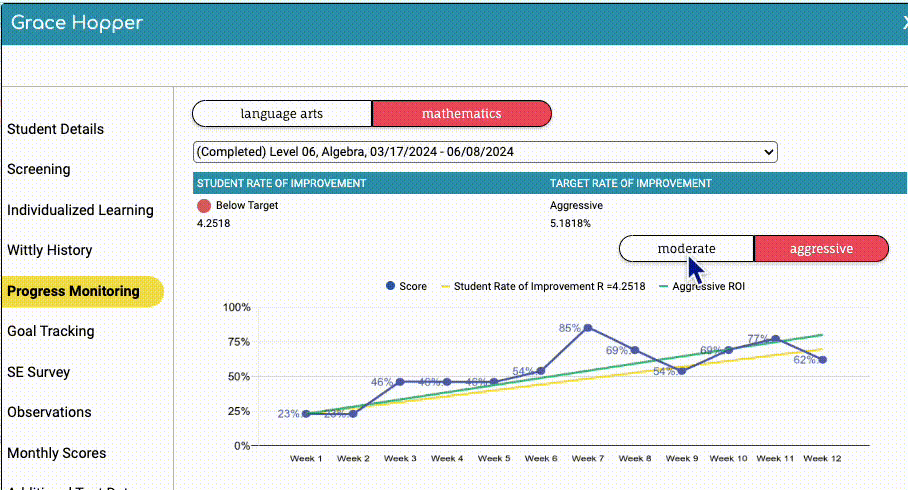The height and width of the screenshot is (490, 908).
Task: Click the Week 8 69% data point
Action: coord(635,350)
